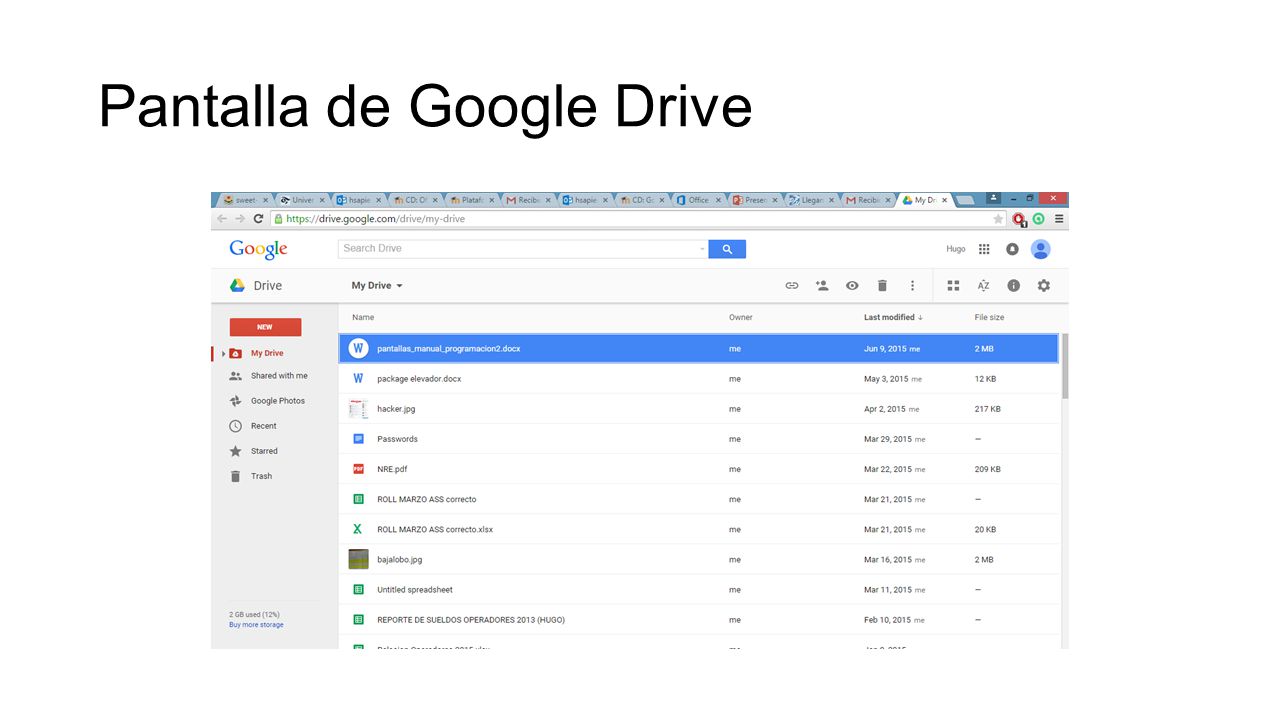Switch to the Universidad browser tab

[302, 200]
